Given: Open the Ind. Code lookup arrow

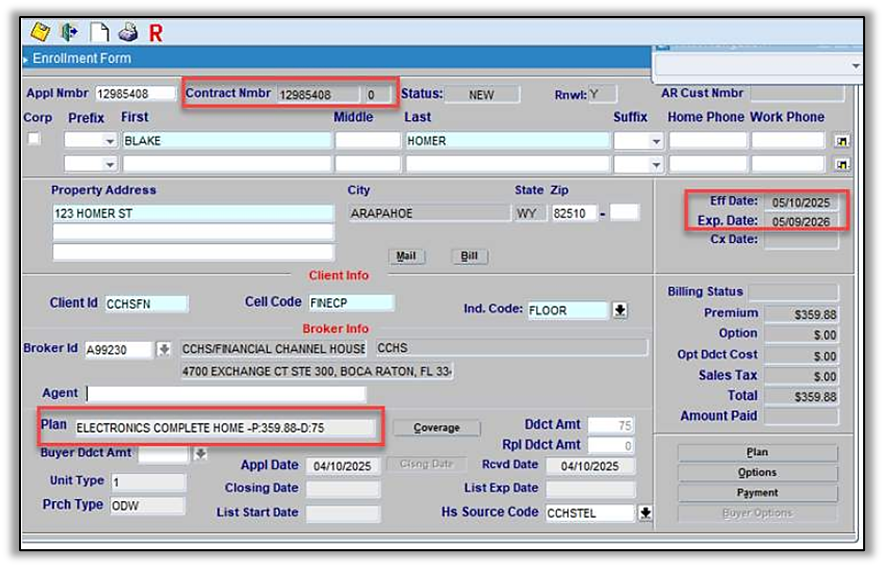Looking at the screenshot, I should tap(620, 311).
